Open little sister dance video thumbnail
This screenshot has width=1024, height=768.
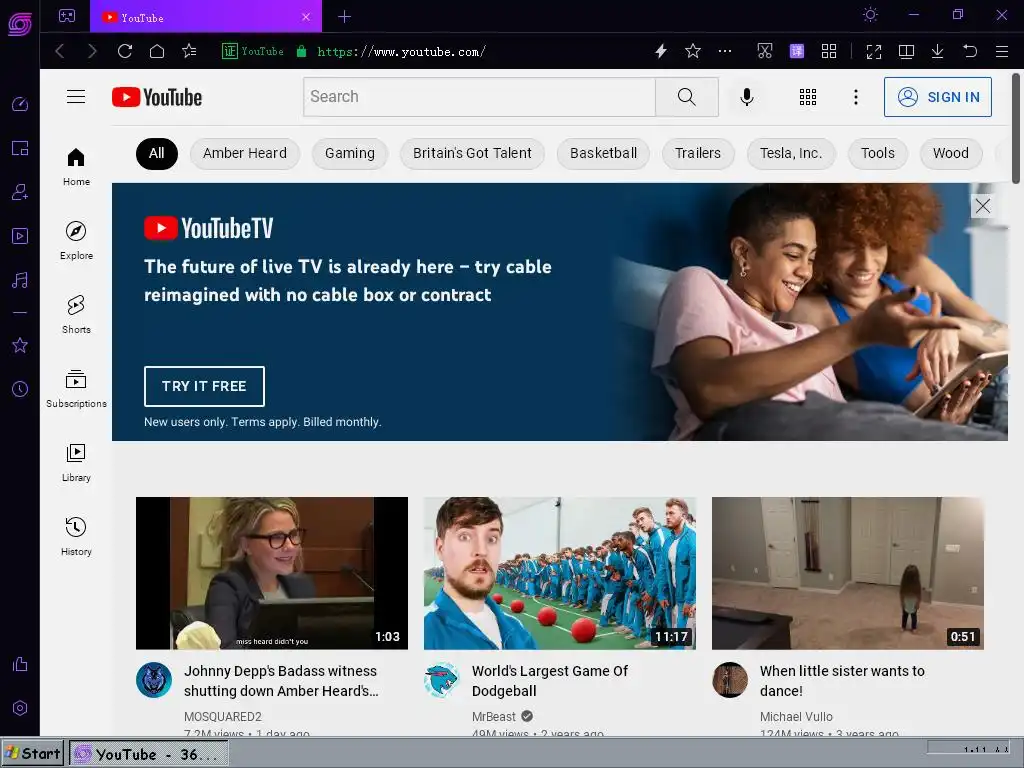(x=848, y=573)
